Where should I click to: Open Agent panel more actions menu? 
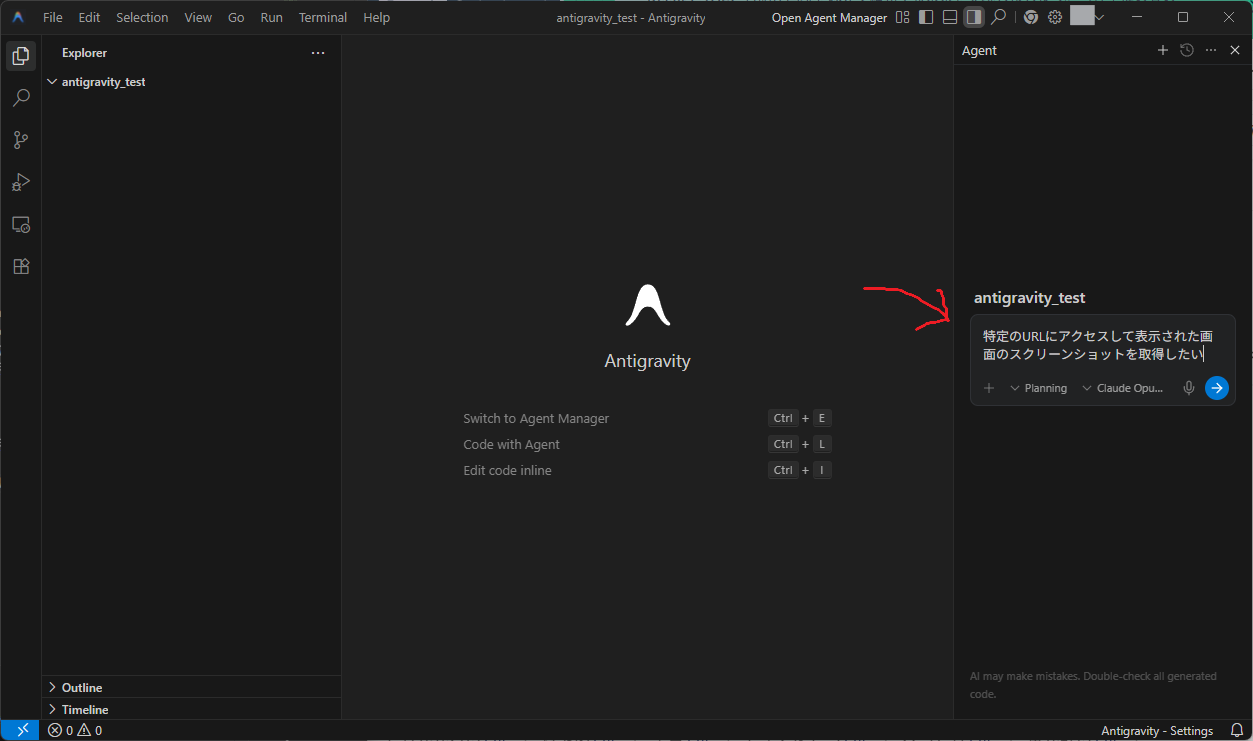[1211, 50]
